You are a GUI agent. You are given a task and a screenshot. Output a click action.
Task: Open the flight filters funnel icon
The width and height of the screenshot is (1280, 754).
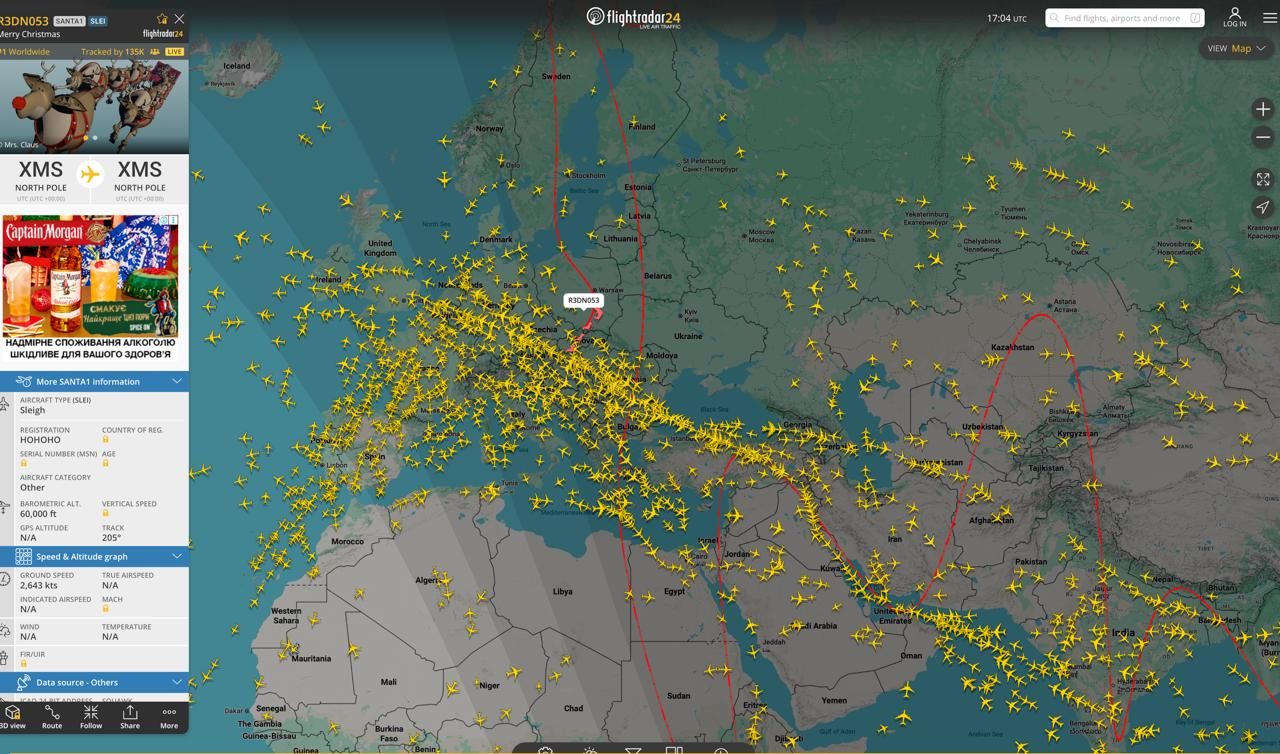point(631,748)
